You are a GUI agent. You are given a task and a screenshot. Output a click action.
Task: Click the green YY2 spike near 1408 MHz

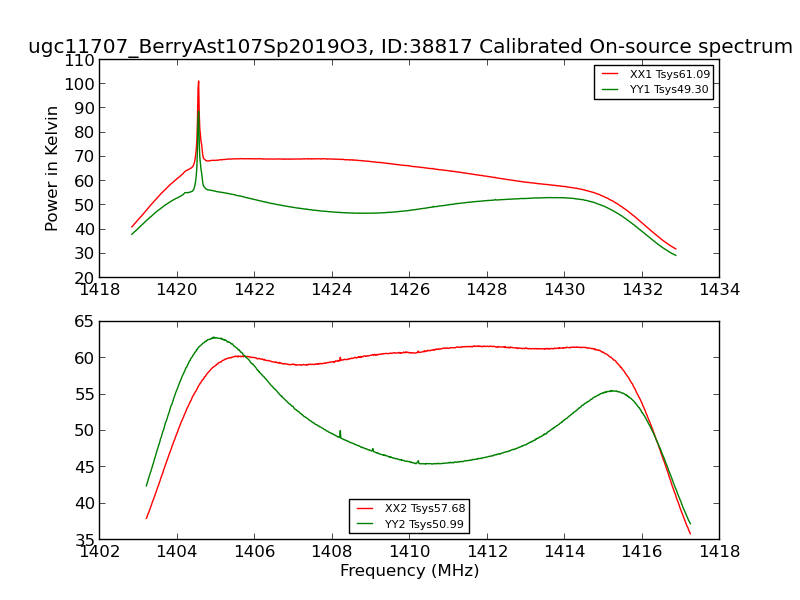[x=340, y=433]
